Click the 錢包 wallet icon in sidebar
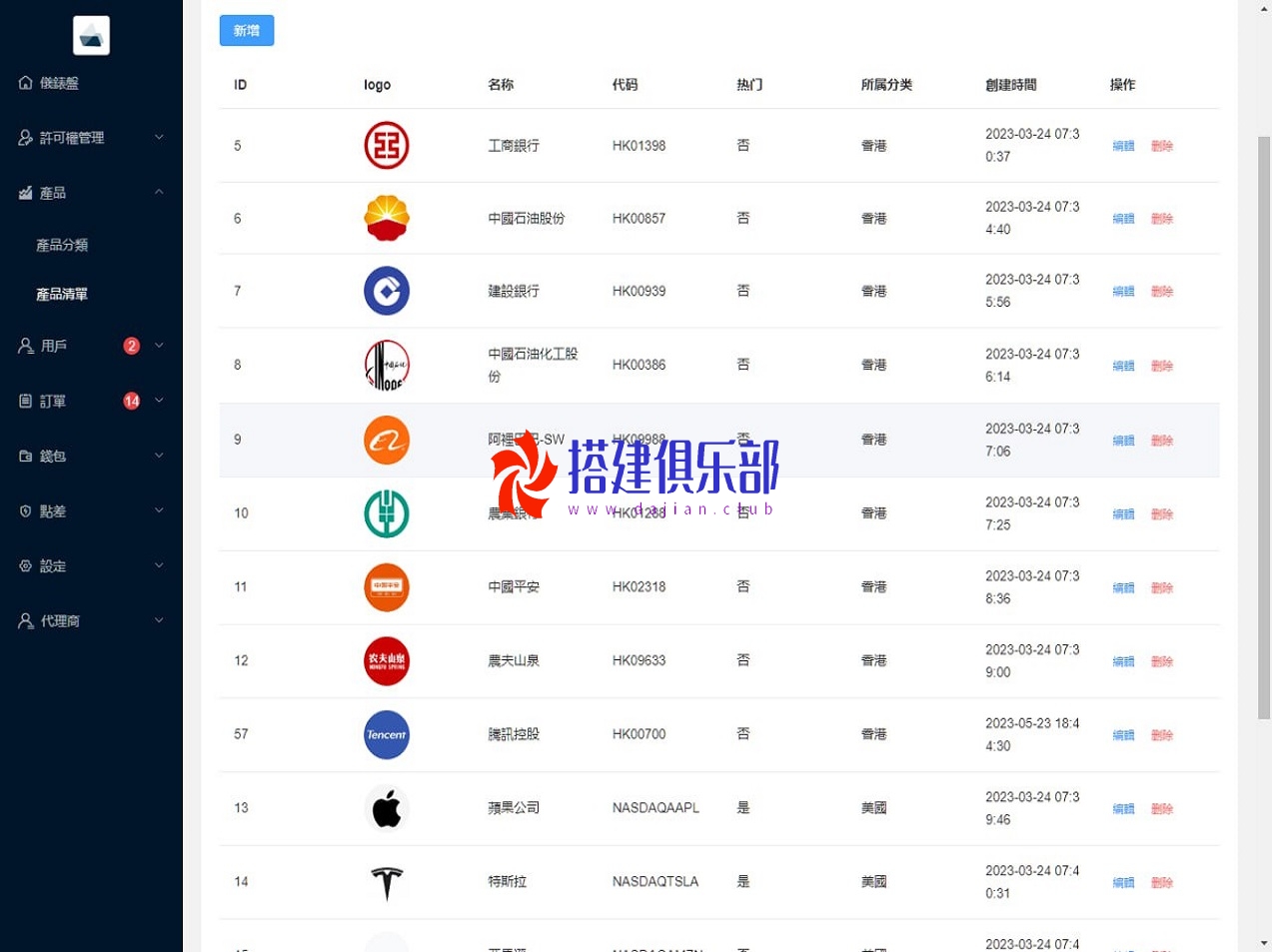Image resolution: width=1272 pixels, height=952 pixels. (26, 456)
